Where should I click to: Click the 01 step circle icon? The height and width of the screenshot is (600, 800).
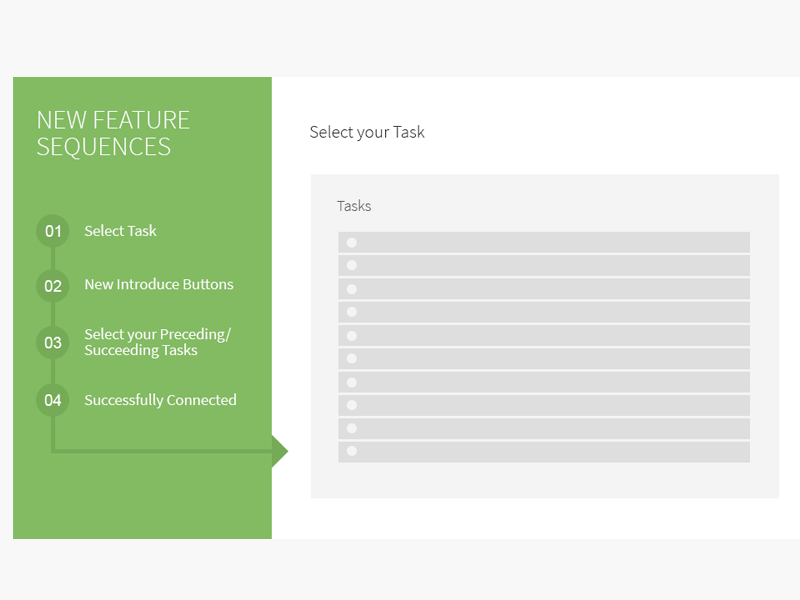click(52, 231)
